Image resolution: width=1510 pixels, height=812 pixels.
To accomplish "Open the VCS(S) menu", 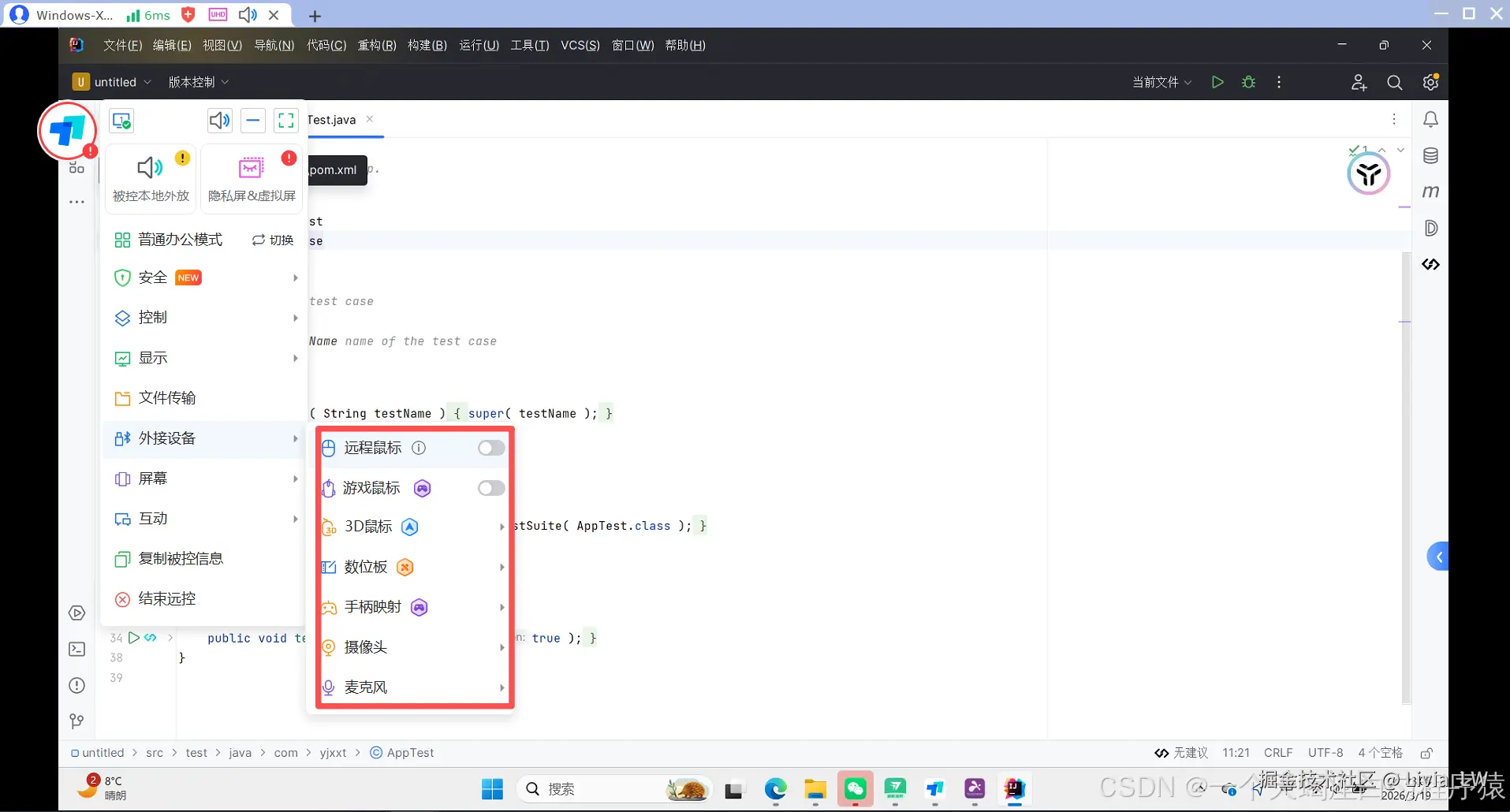I will pyautogui.click(x=580, y=45).
